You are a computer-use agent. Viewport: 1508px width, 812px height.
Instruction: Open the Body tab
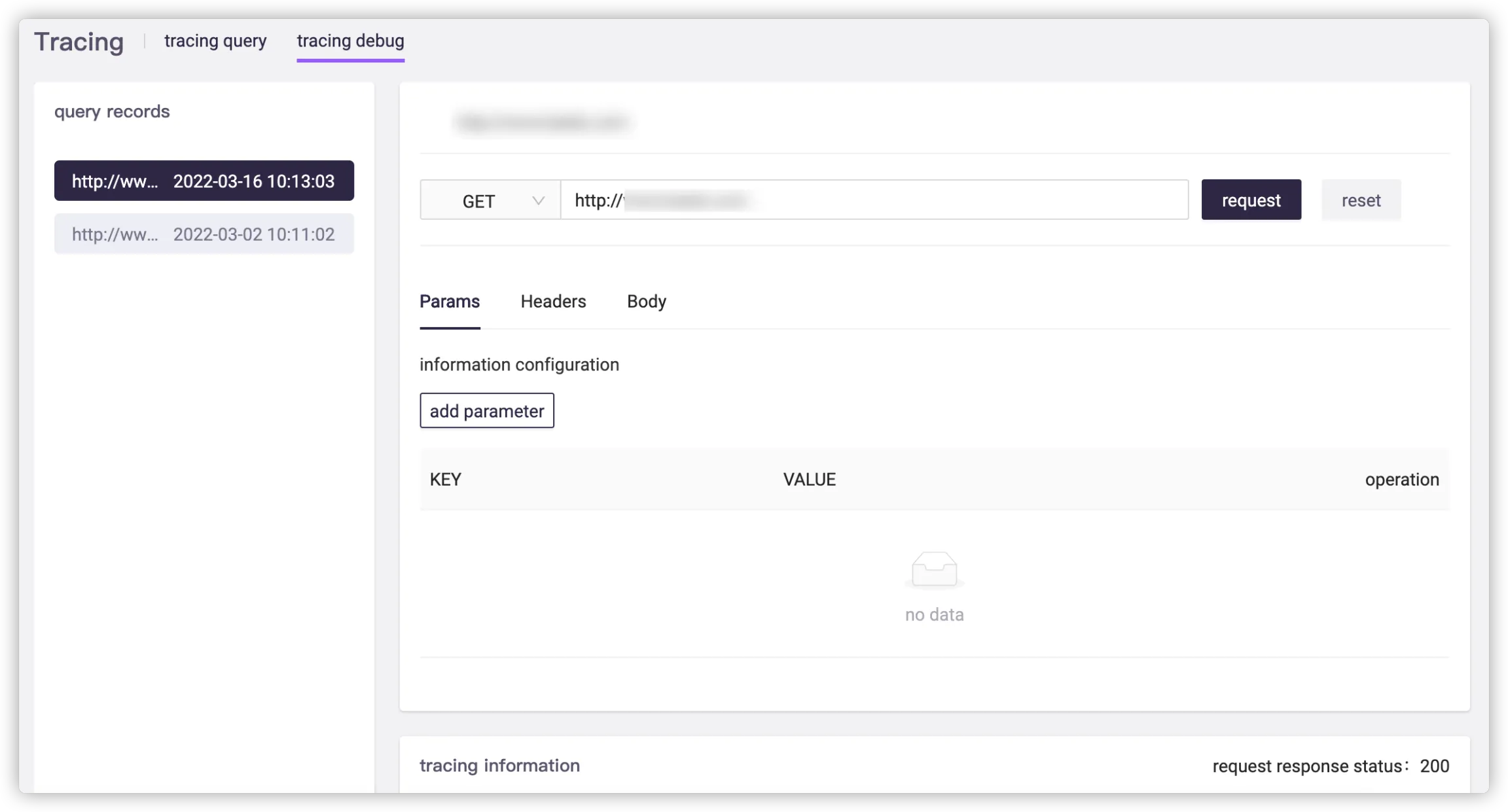point(646,302)
